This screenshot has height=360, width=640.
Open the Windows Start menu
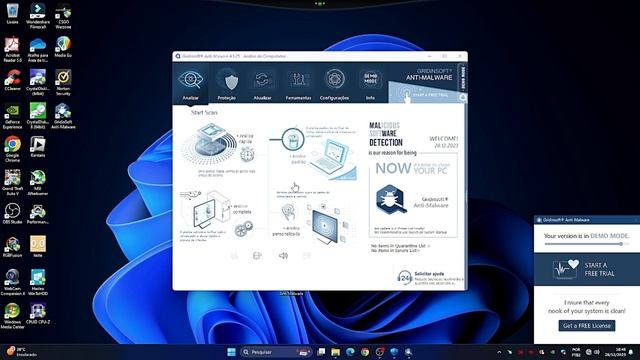pyautogui.click(x=231, y=352)
